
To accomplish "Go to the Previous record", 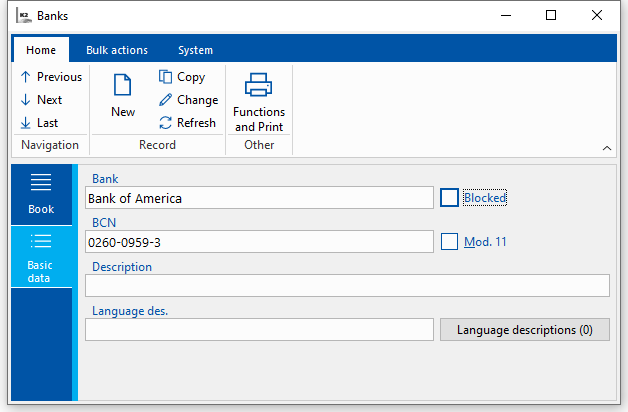I will point(50,77).
